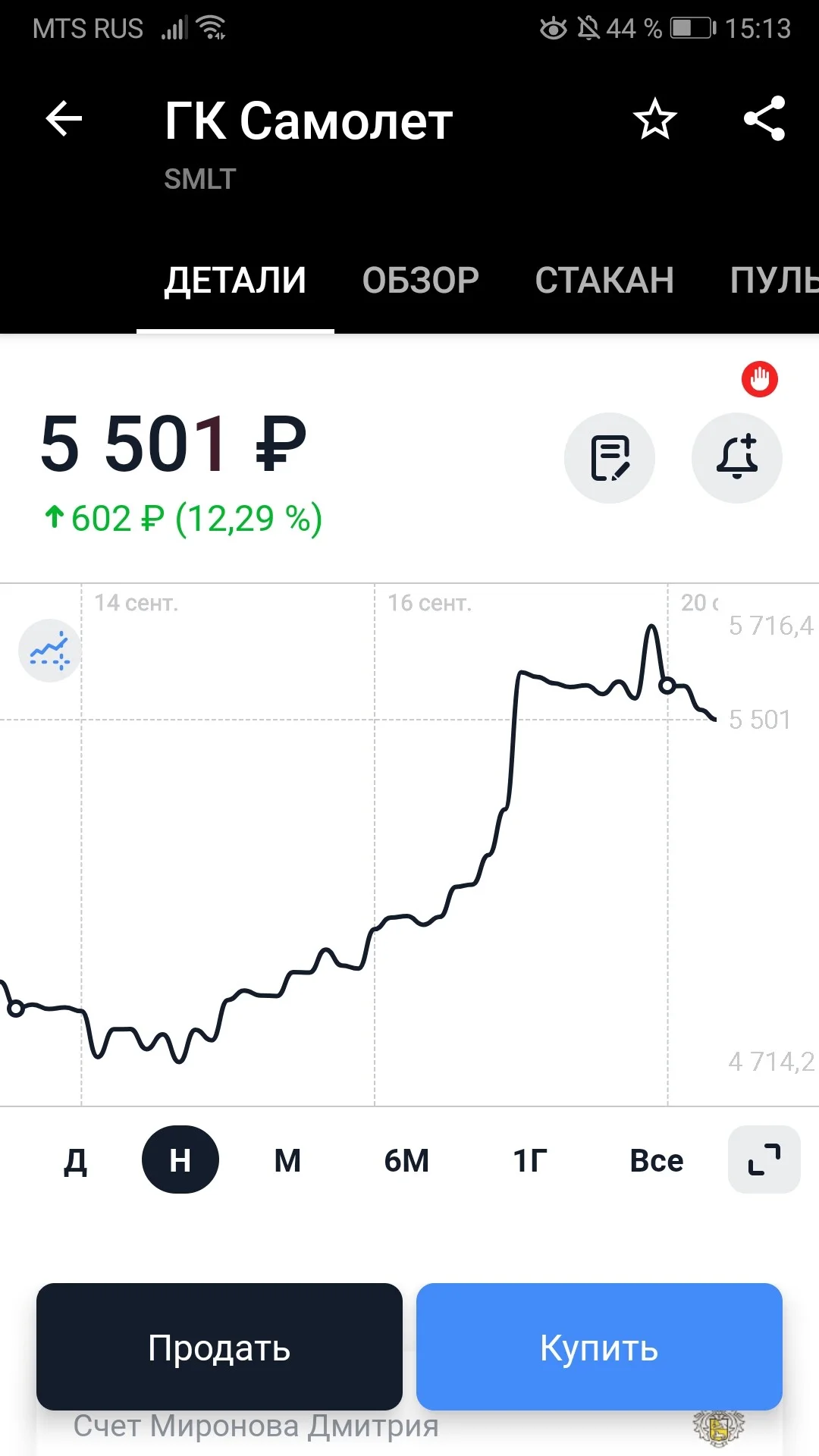The width and height of the screenshot is (819, 1456).
Task: Select the 6М chart period
Action: tap(406, 1160)
